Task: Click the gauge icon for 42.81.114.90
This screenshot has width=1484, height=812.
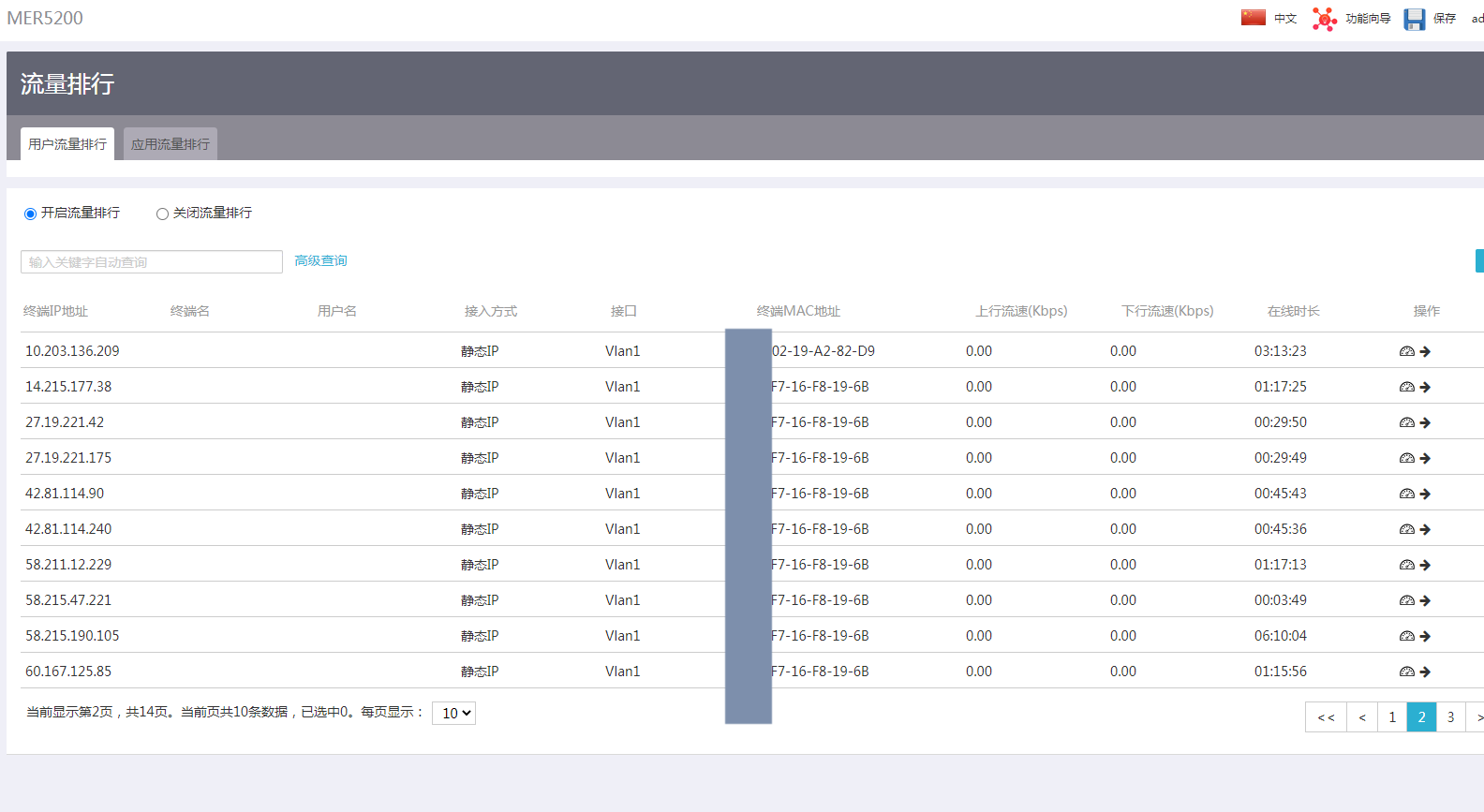Action: (1406, 494)
